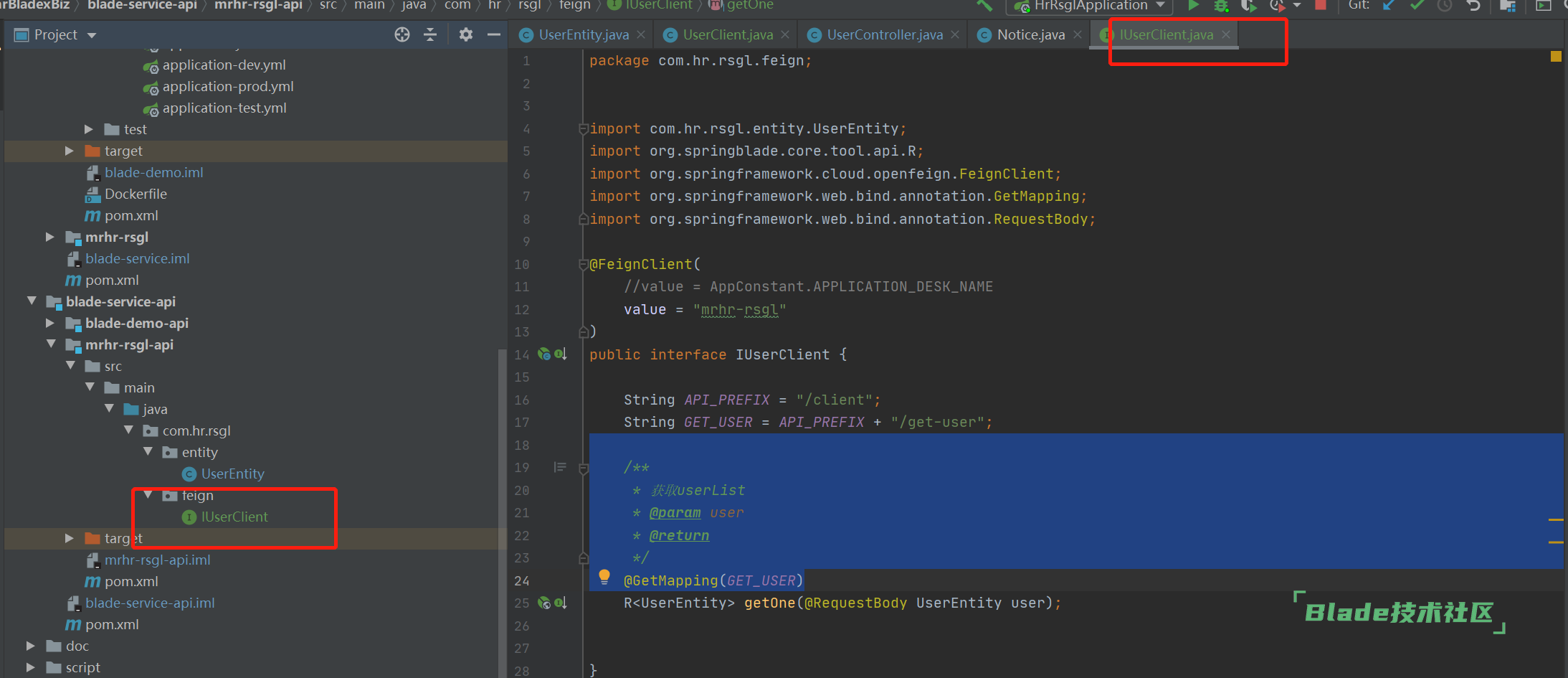
Task: Click implemented method icon on line 25
Action: tap(561, 603)
